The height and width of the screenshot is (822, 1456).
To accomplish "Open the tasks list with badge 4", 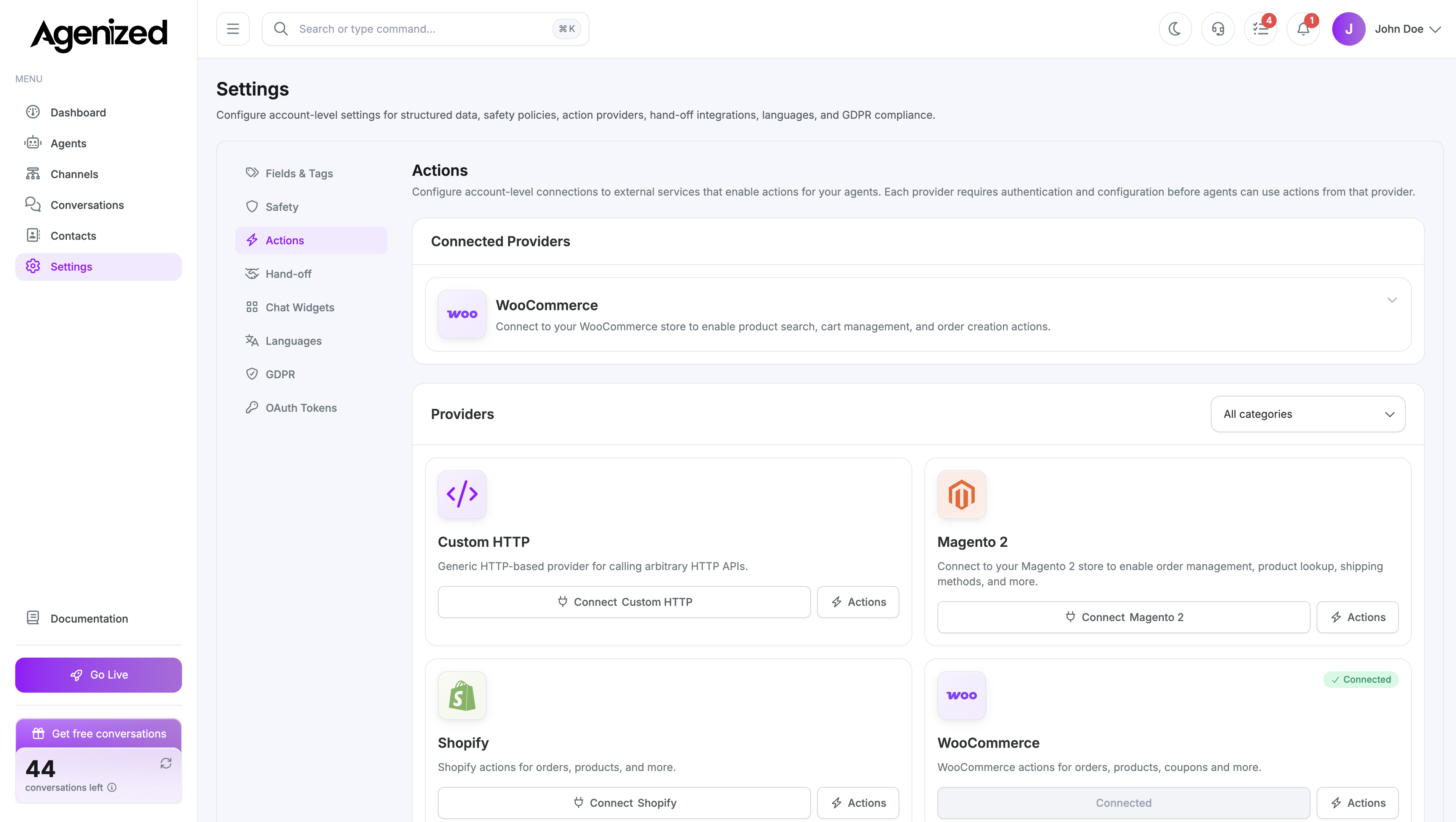I will pyautogui.click(x=1260, y=28).
